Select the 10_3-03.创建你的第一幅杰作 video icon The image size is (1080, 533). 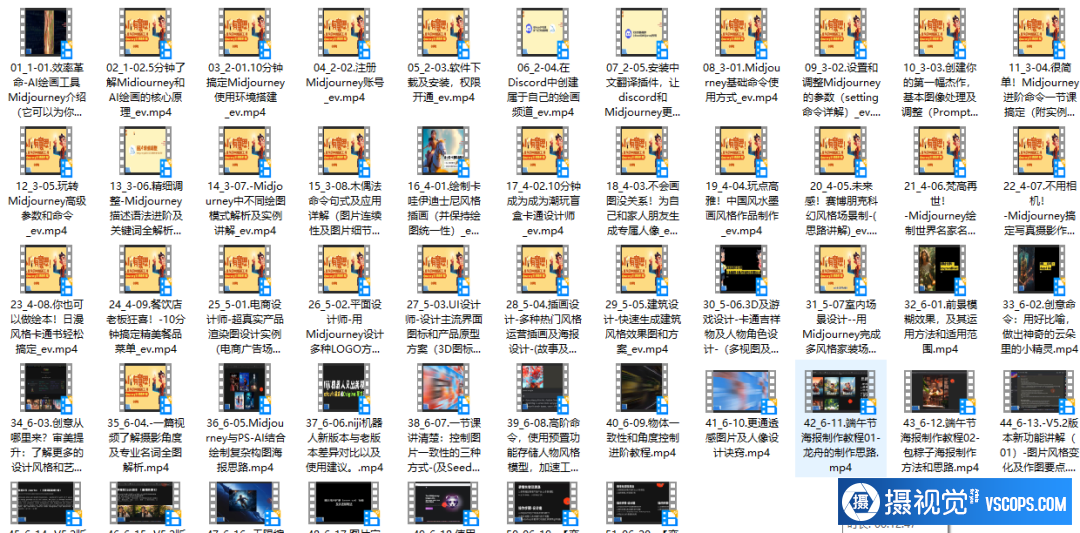(x=941, y=31)
